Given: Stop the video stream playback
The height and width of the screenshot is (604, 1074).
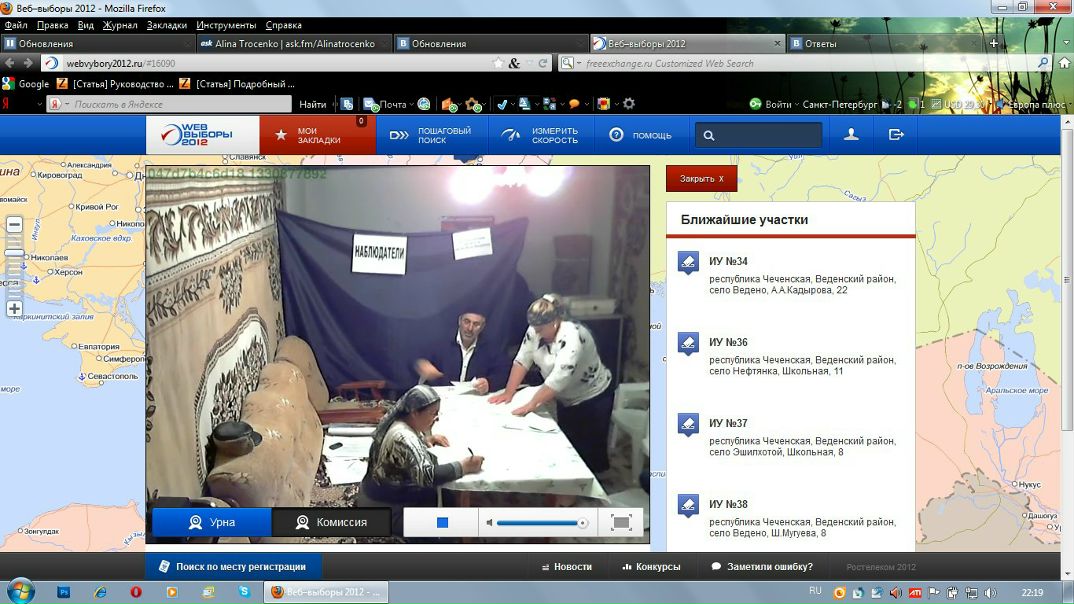Looking at the screenshot, I should pos(442,523).
